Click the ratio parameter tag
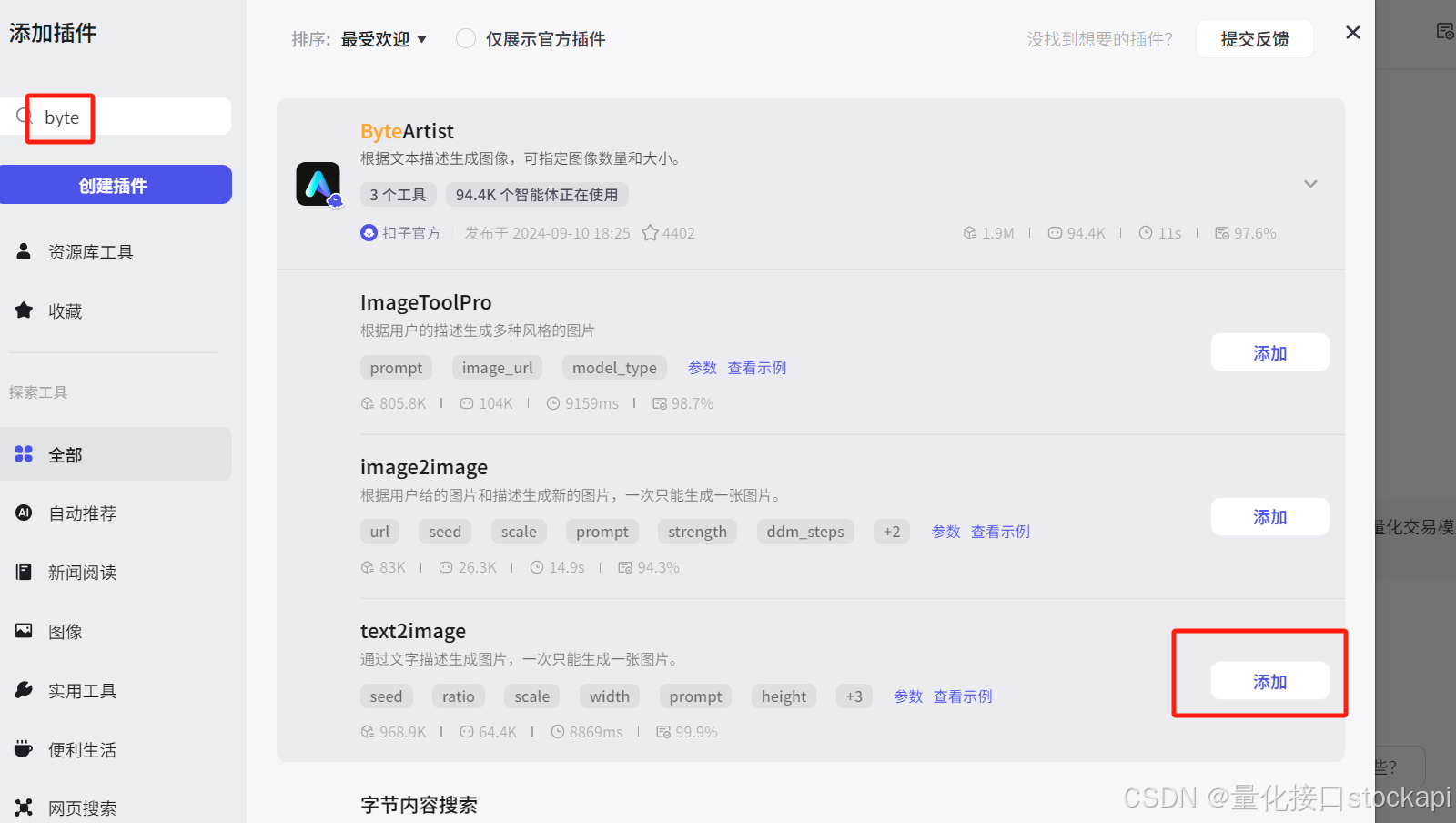This screenshot has height=823, width=1456. (x=459, y=696)
